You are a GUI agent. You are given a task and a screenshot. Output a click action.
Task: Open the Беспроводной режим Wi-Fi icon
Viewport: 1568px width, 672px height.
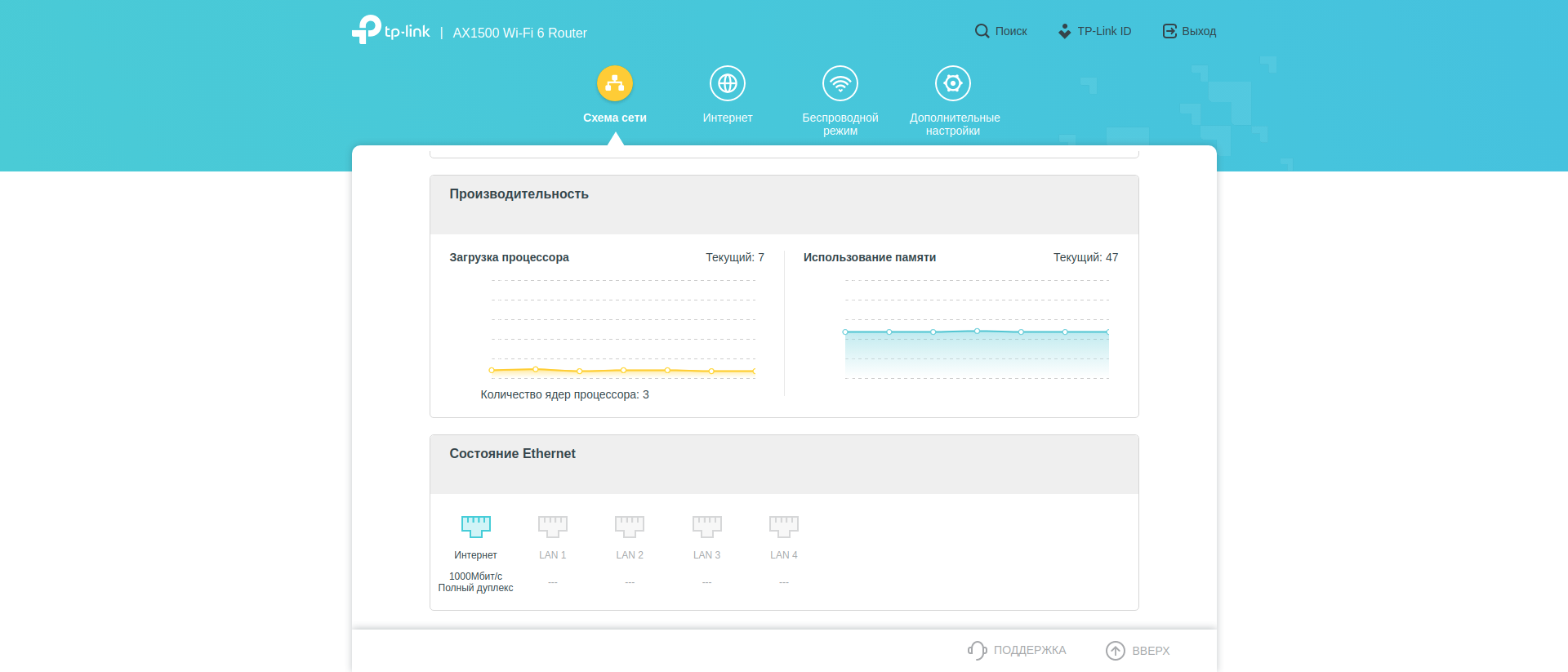pos(840,83)
